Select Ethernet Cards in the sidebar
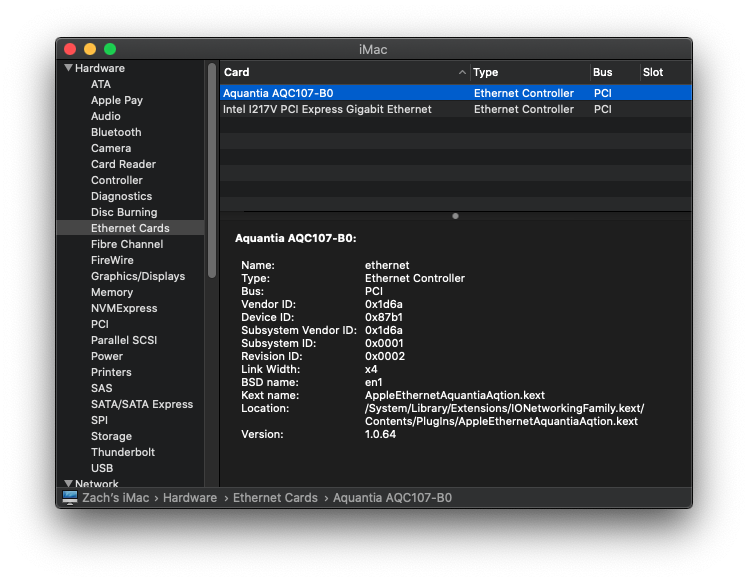The height and width of the screenshot is (582, 748). [x=130, y=228]
